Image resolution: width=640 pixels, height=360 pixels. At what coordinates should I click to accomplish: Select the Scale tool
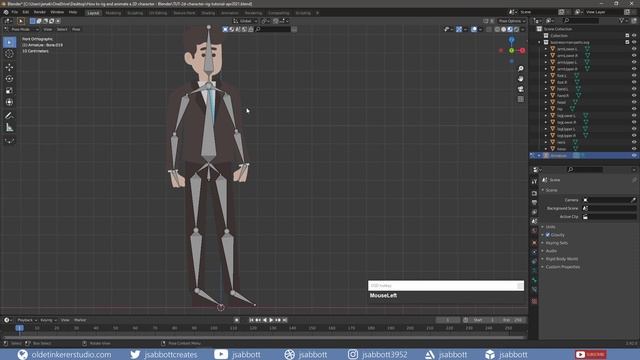click(9, 91)
